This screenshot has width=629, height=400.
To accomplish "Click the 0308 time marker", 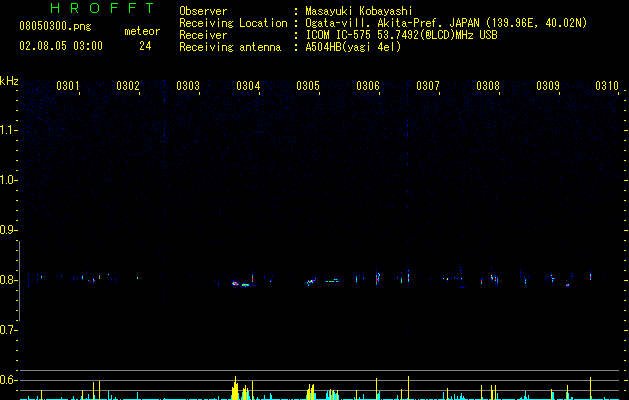I will [x=488, y=86].
